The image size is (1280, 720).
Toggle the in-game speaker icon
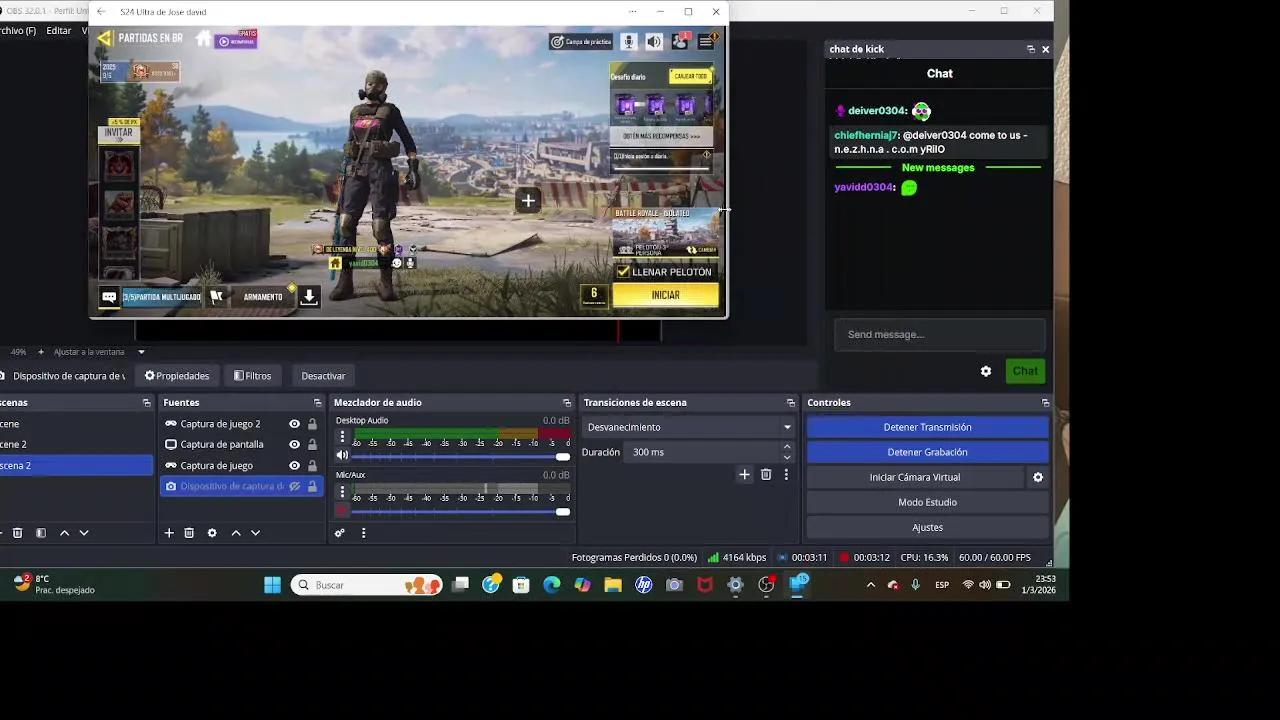tap(654, 41)
